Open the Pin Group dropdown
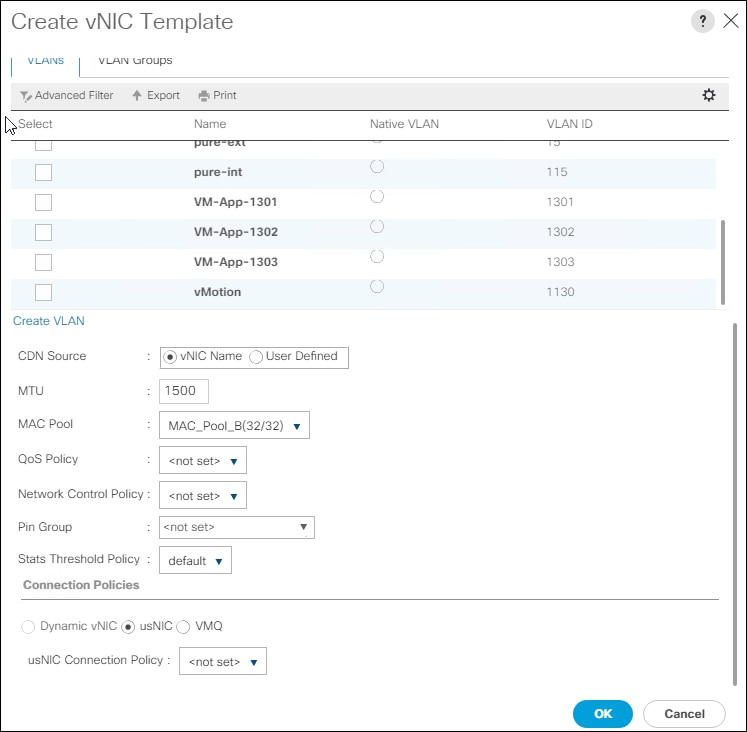 pos(237,527)
